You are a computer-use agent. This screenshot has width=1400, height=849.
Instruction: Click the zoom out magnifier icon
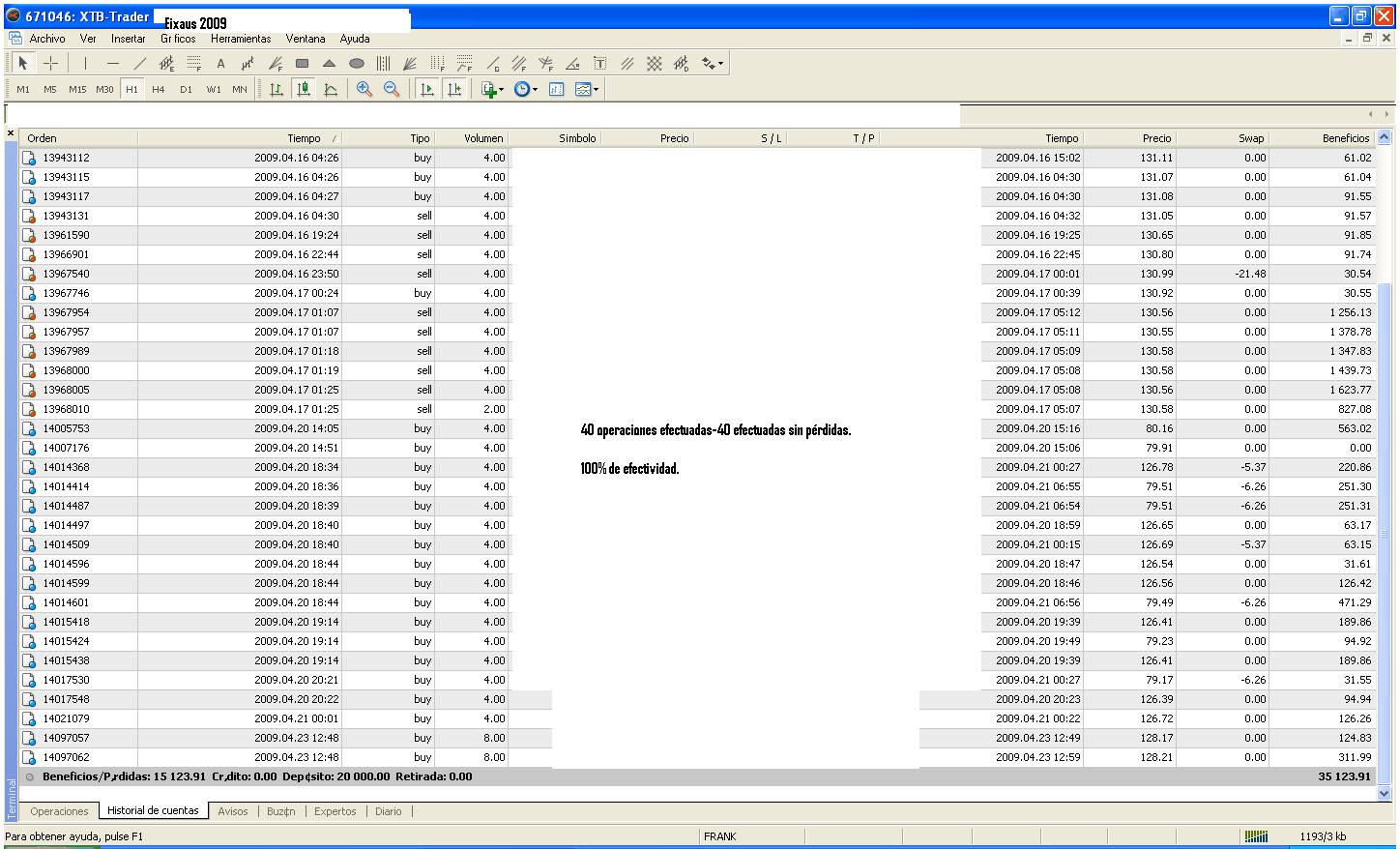click(x=392, y=89)
